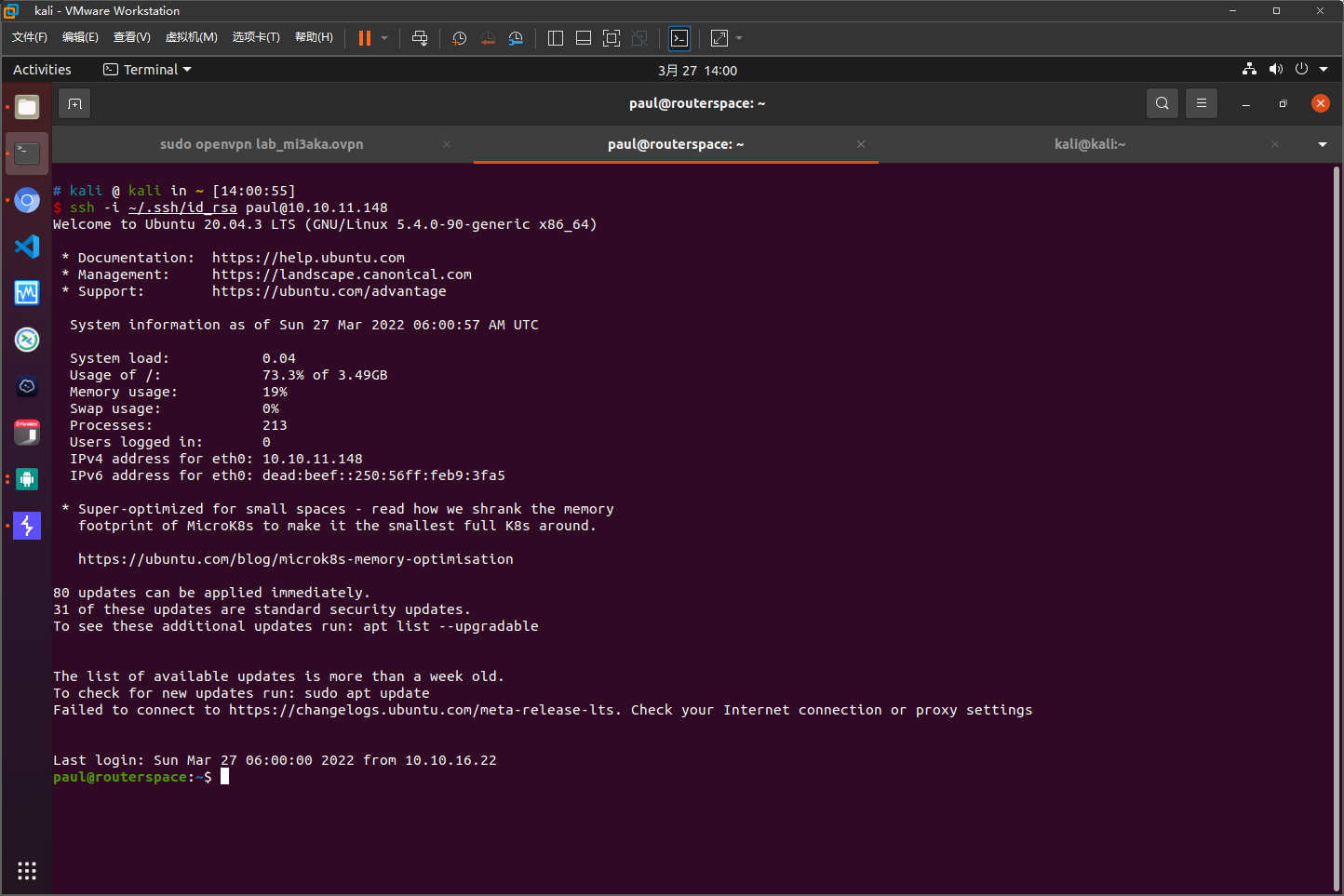Open the microk8s-memory-optimisation blog link
The height and width of the screenshot is (896, 1344).
[296, 559]
